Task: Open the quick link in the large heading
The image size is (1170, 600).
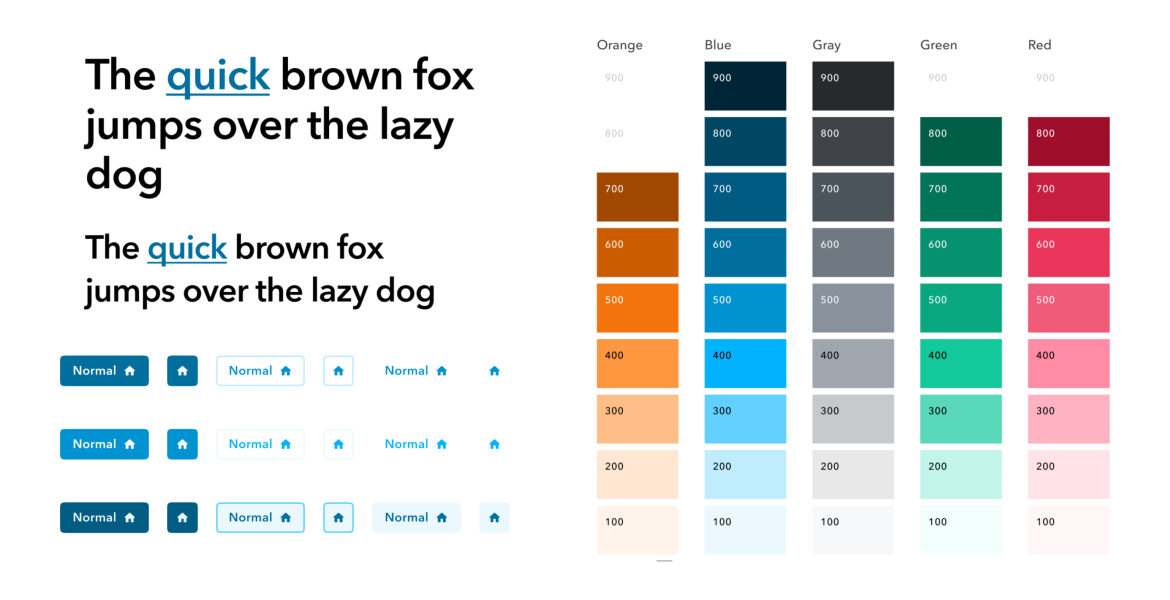Action: pyautogui.click(x=218, y=76)
